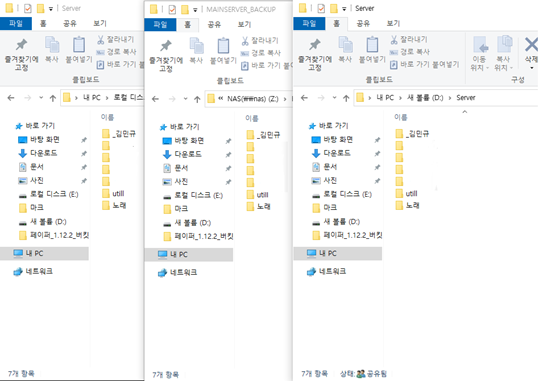Open quick access toolbar dropdown in left Server title bar
The width and height of the screenshot is (539, 381).
click(x=51, y=9)
